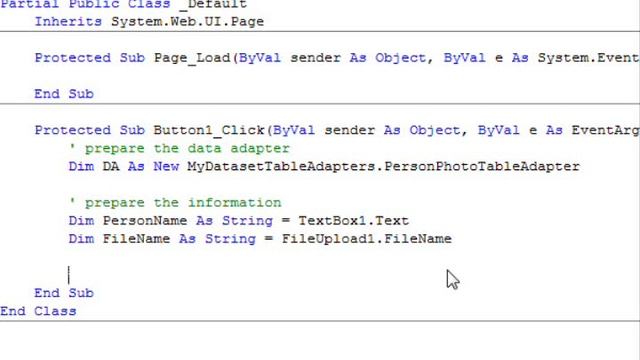Screen dimensions: 640x360
Task: Click End Sub after Page_Load
Action: [64, 94]
